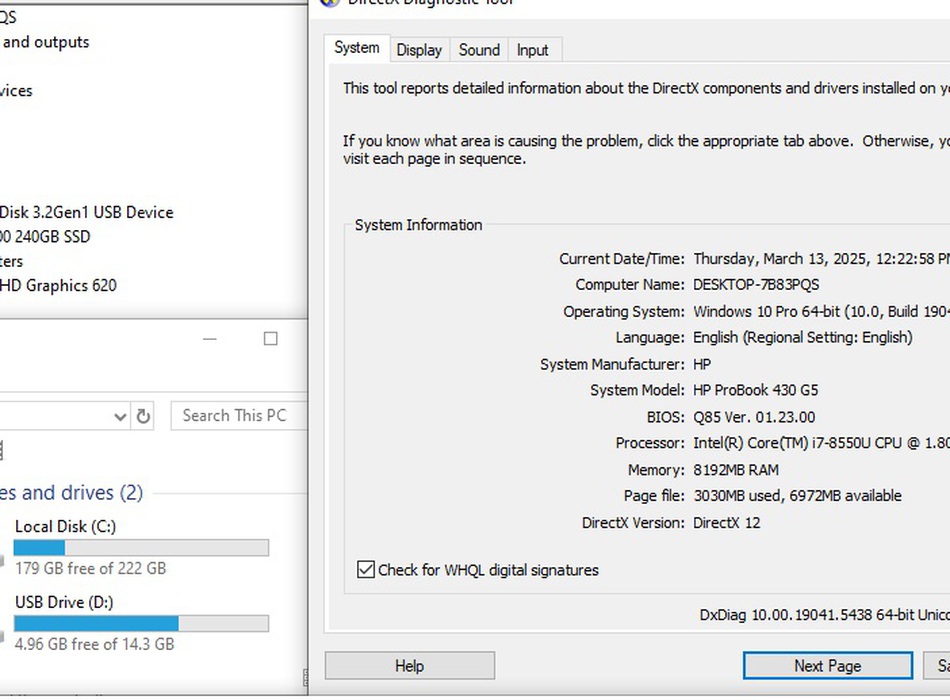Minimize the This PC explorer window

tap(209, 339)
